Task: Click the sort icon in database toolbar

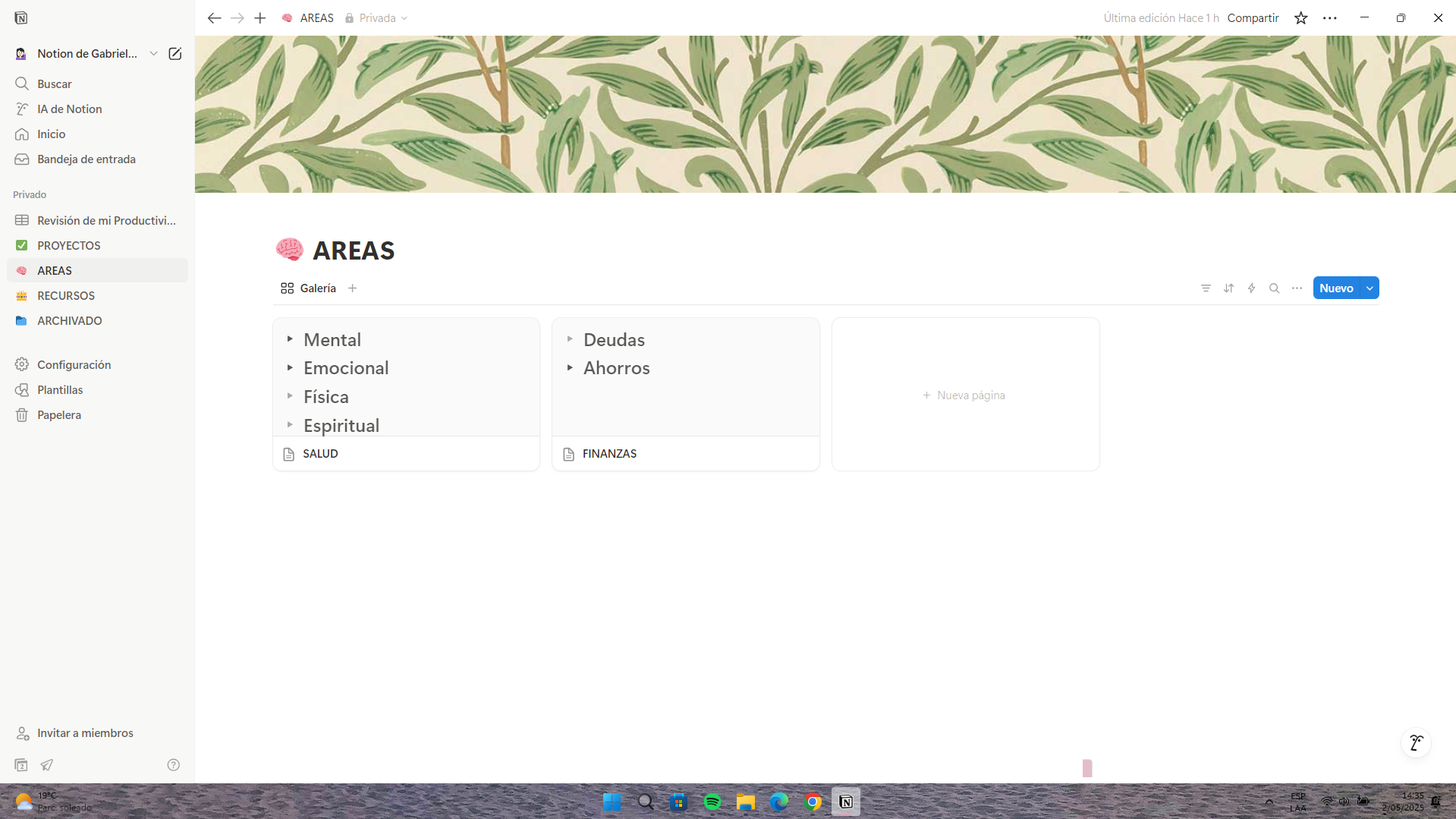Action: (x=1228, y=288)
